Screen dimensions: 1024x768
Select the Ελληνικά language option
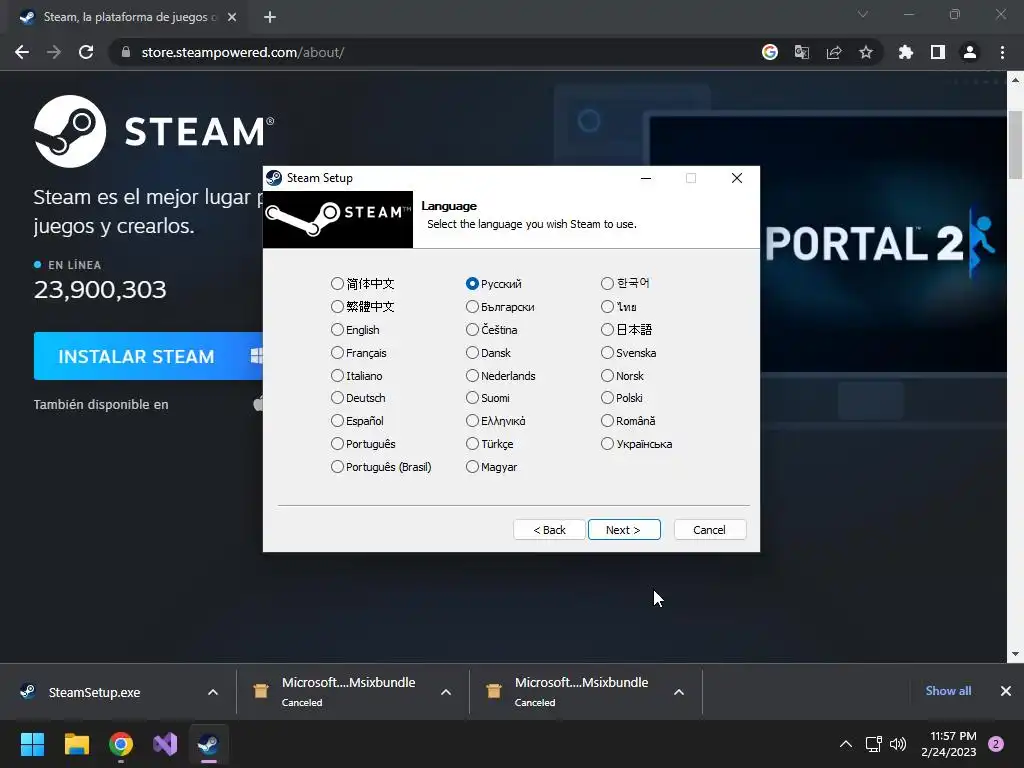[x=496, y=421]
